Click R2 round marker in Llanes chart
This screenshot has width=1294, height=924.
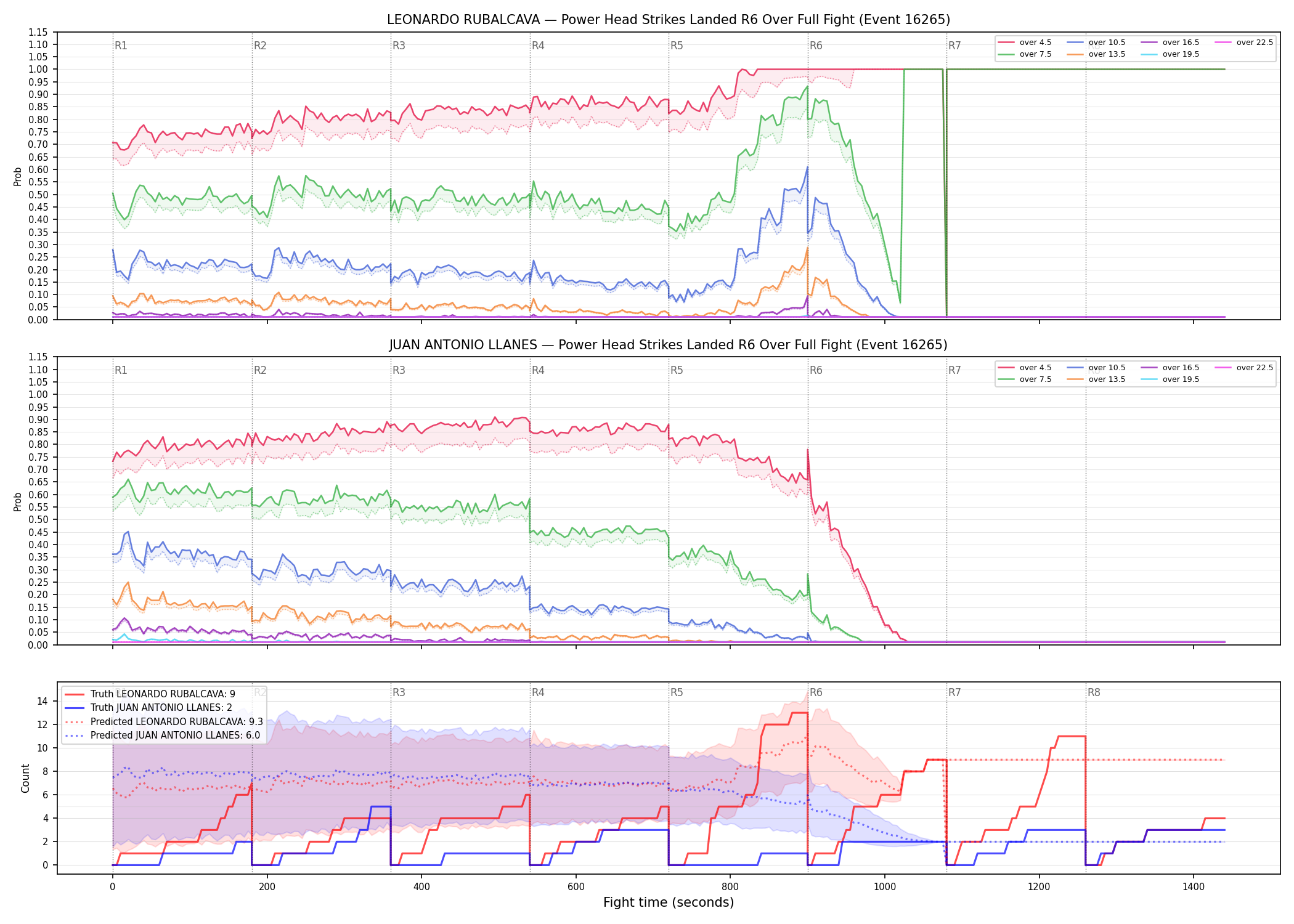tap(260, 370)
